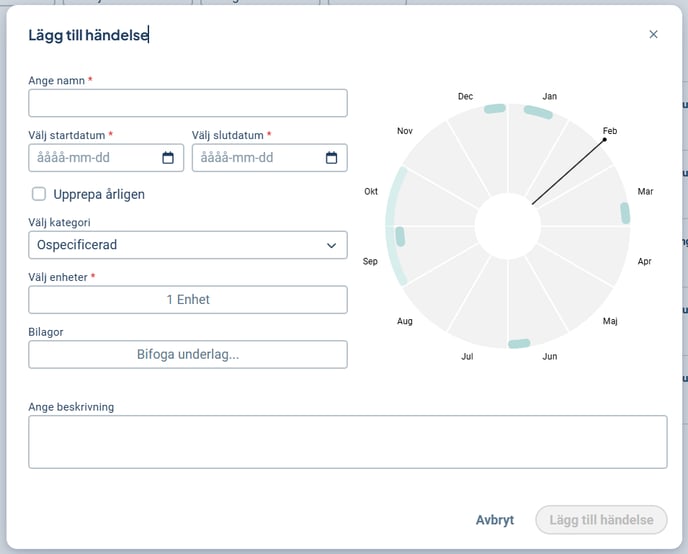Screen dimensions: 688x554
Task: Click the chevron arrow in Ospecificerad dropdown
Action: [331, 245]
